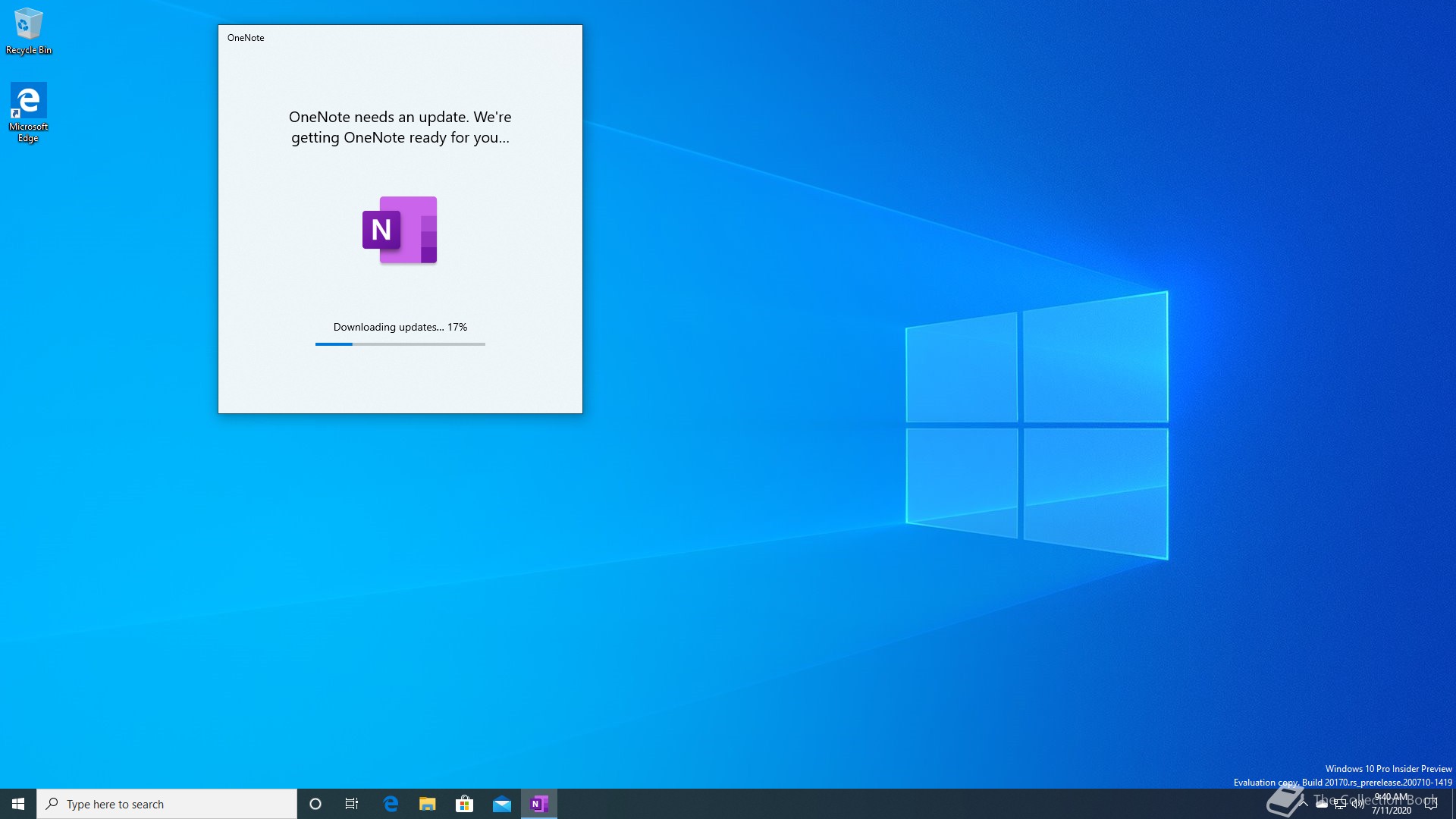Click the OneNote logo in the update window

(x=400, y=230)
